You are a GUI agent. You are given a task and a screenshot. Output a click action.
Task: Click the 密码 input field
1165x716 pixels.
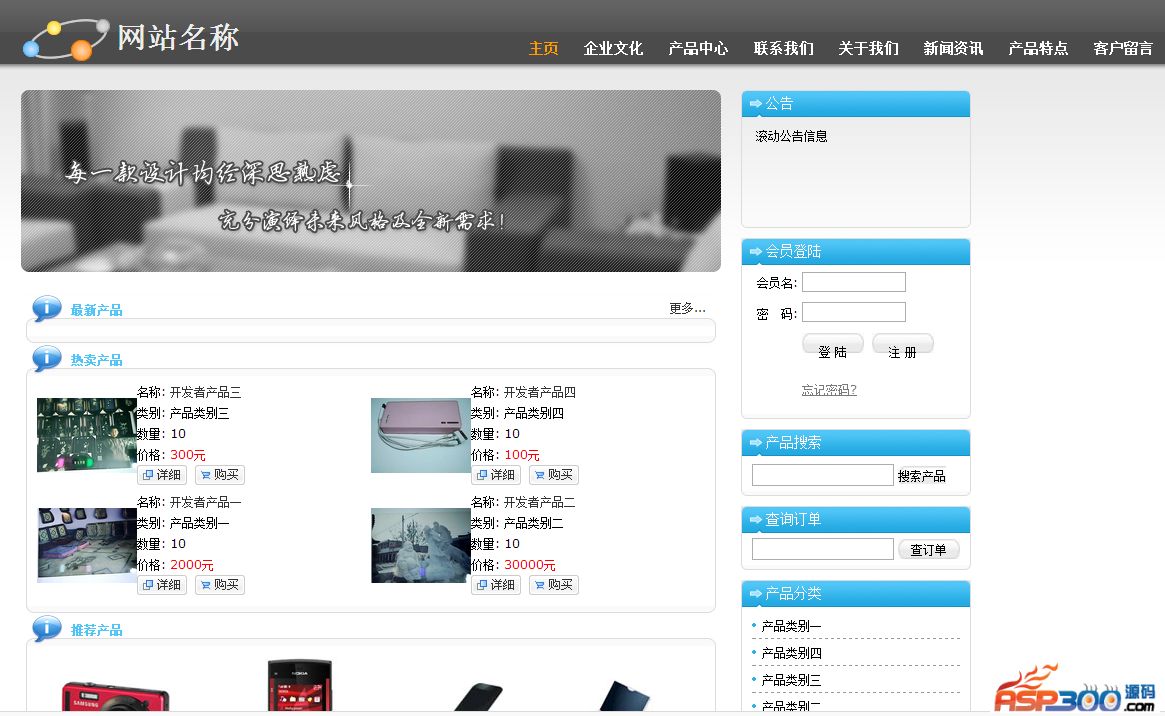click(x=854, y=312)
